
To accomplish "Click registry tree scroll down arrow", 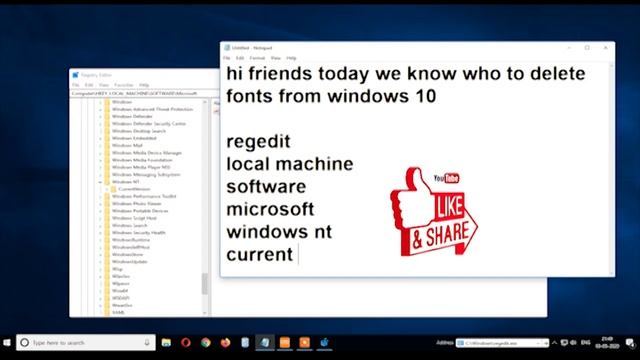I will point(205,313).
